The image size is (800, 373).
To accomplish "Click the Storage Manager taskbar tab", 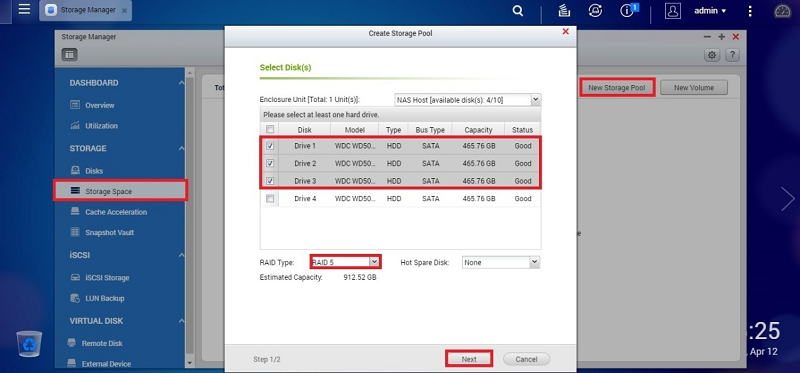I will point(85,10).
